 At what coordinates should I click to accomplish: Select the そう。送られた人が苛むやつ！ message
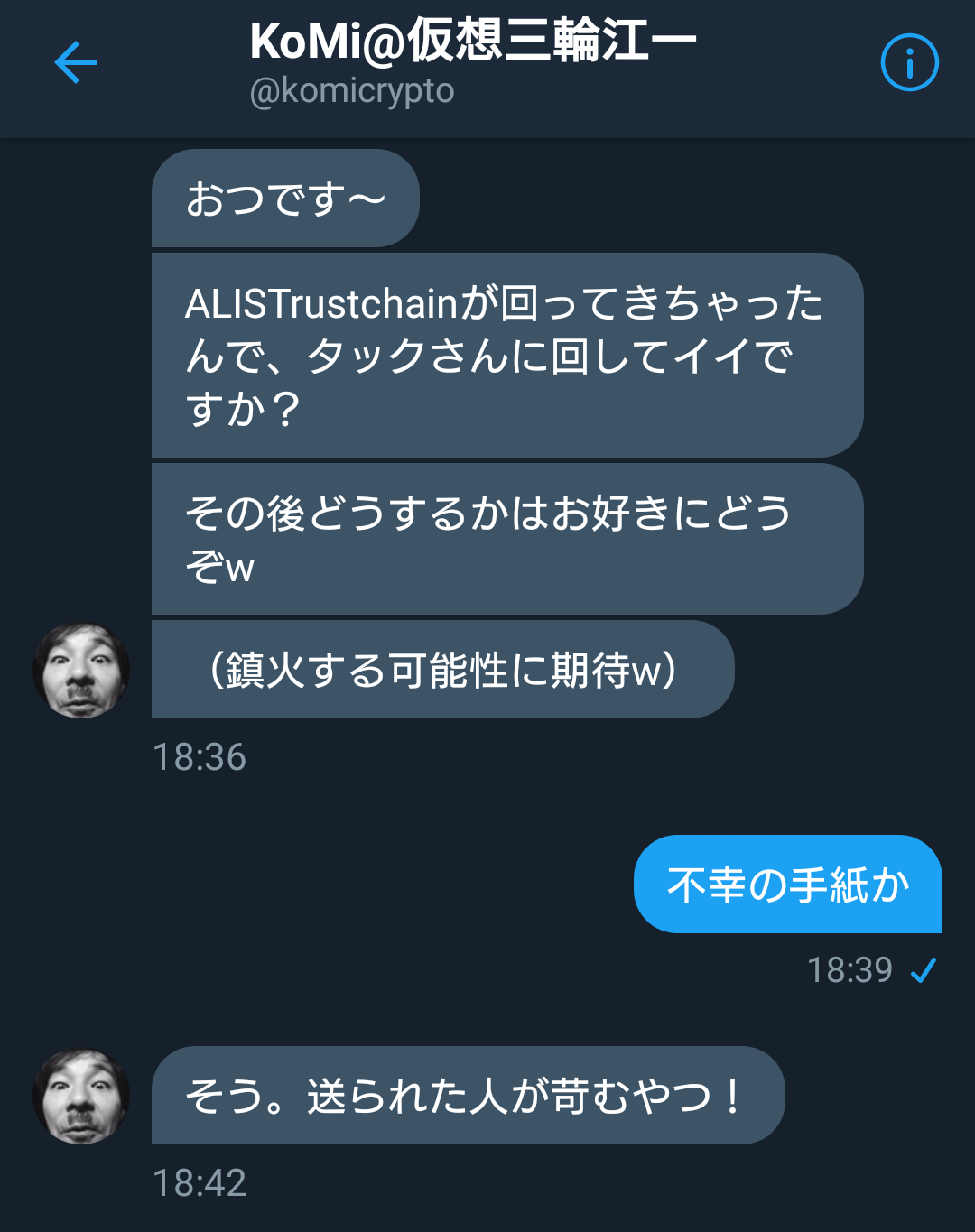click(x=468, y=1096)
